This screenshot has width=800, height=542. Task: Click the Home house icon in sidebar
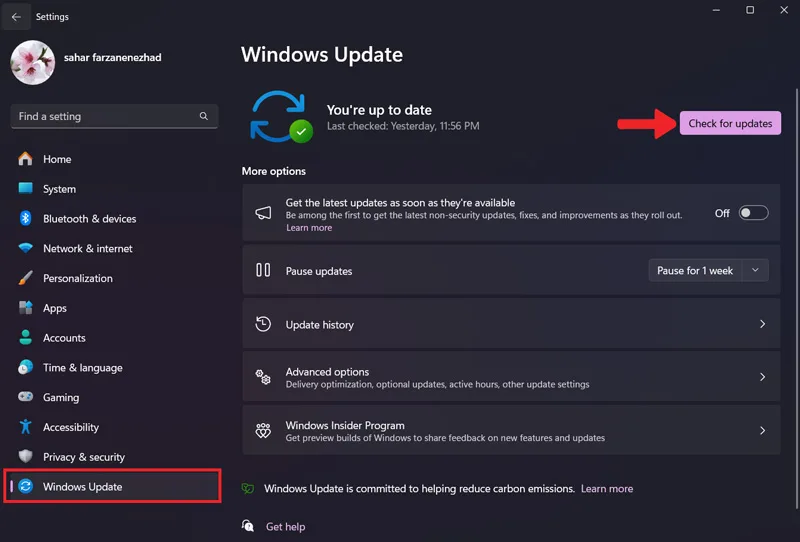pyautogui.click(x=25, y=159)
